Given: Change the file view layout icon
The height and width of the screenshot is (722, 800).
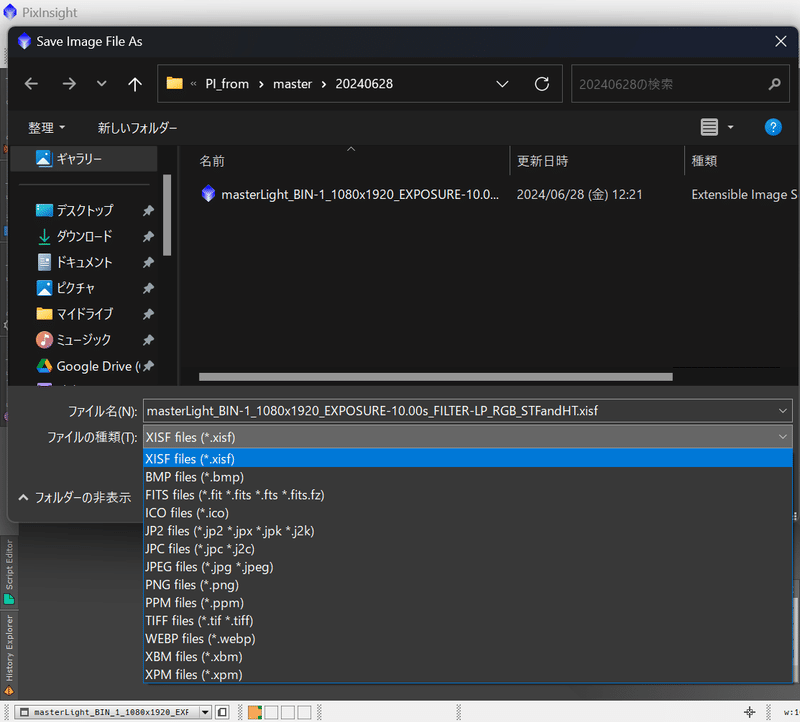Looking at the screenshot, I should click(709, 127).
